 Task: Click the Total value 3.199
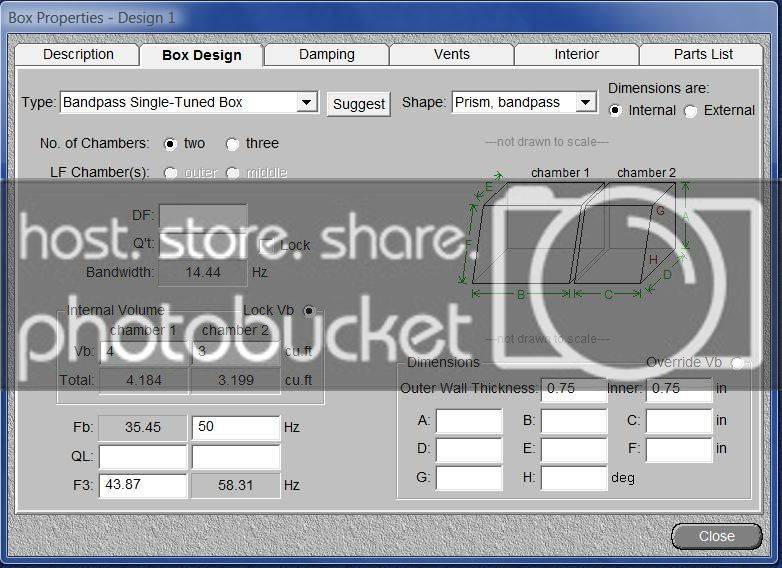click(x=236, y=380)
